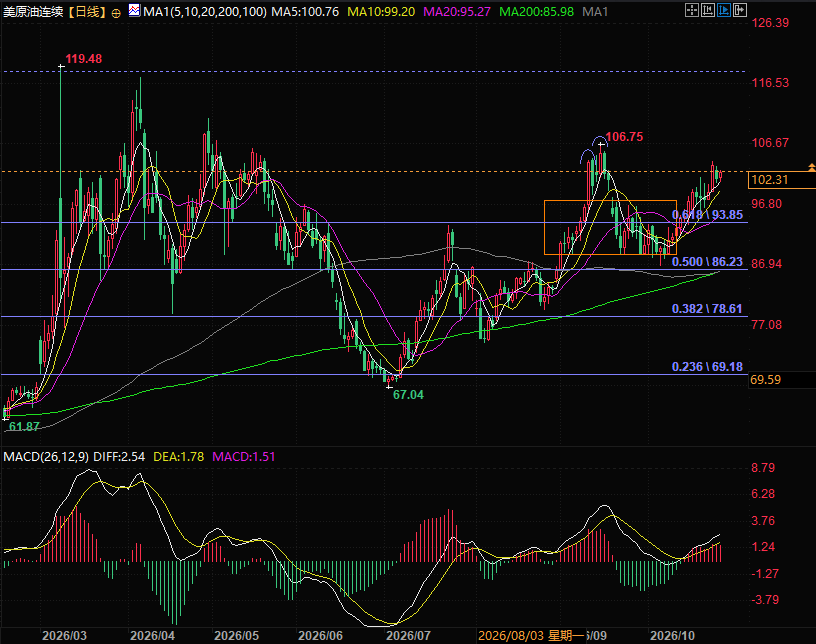Click the MA5:100.76 legend value
Screen dimensions: 816x644
(305, 11)
